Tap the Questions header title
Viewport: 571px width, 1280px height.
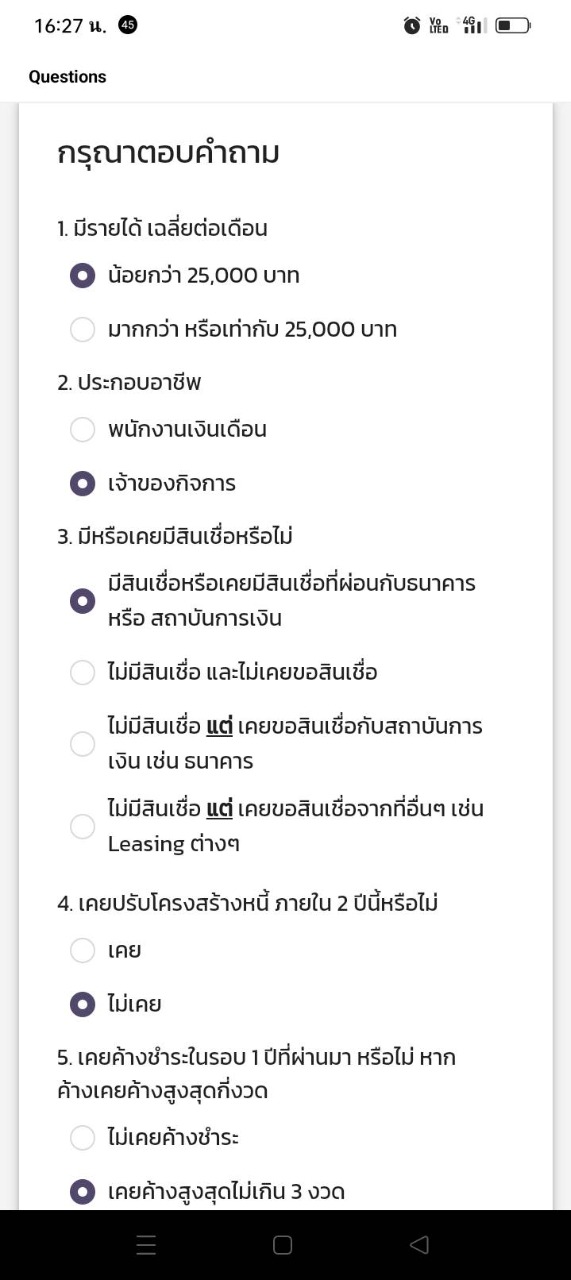67,77
